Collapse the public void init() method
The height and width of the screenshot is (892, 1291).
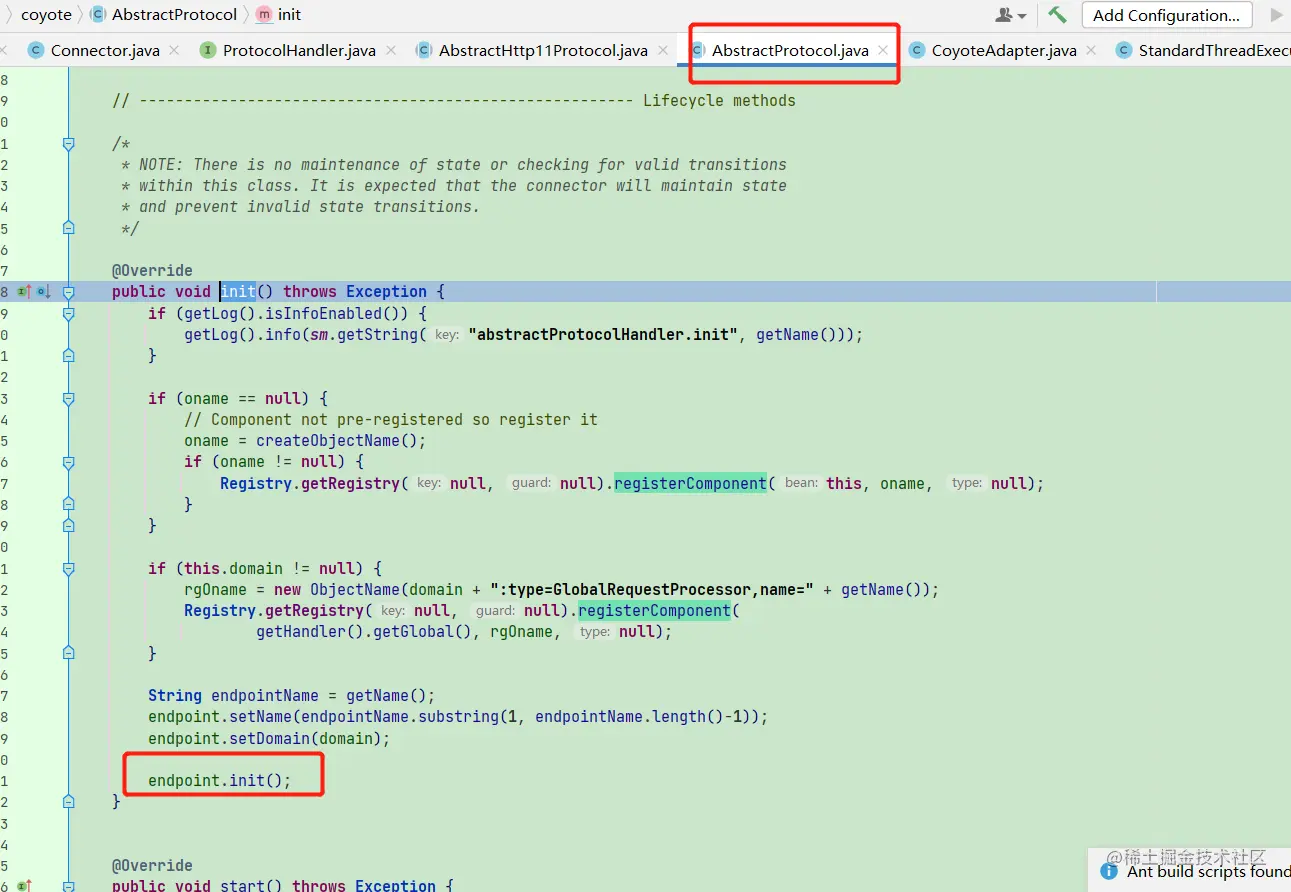[68, 292]
